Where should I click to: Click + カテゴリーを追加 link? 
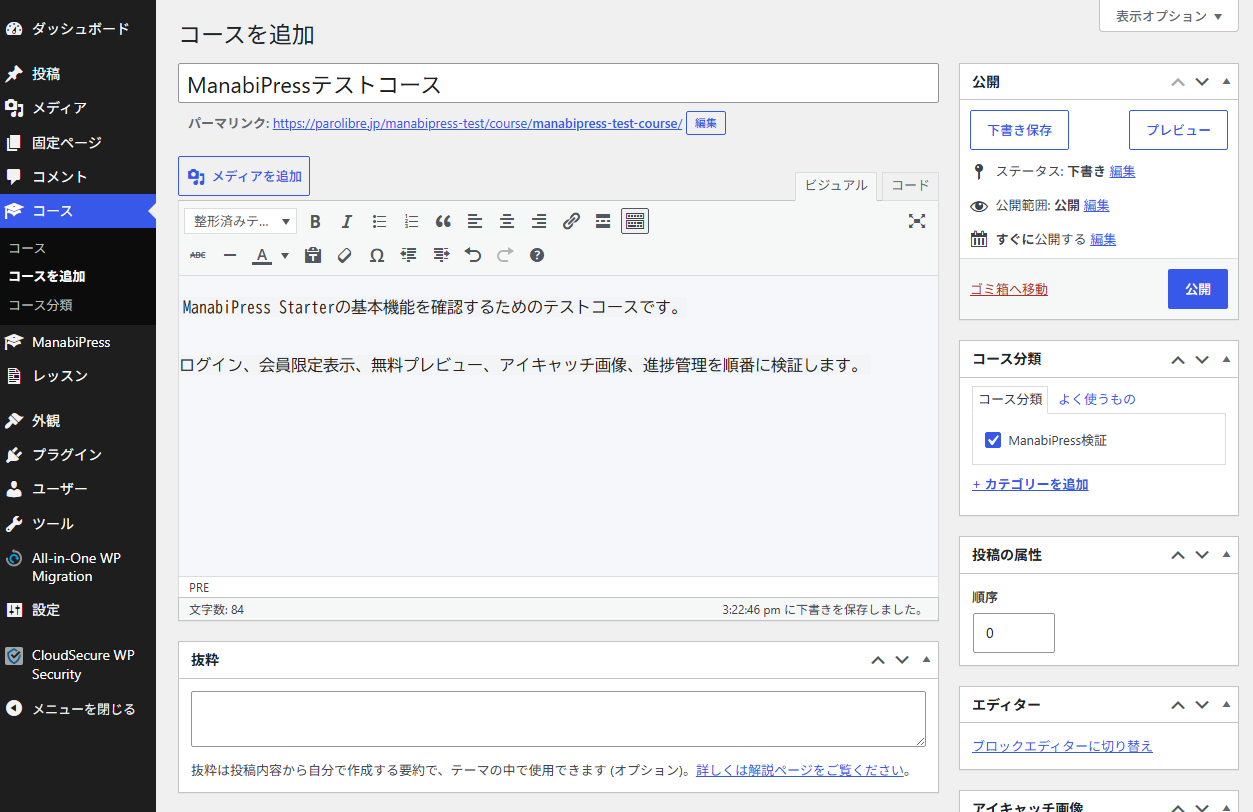1030,484
